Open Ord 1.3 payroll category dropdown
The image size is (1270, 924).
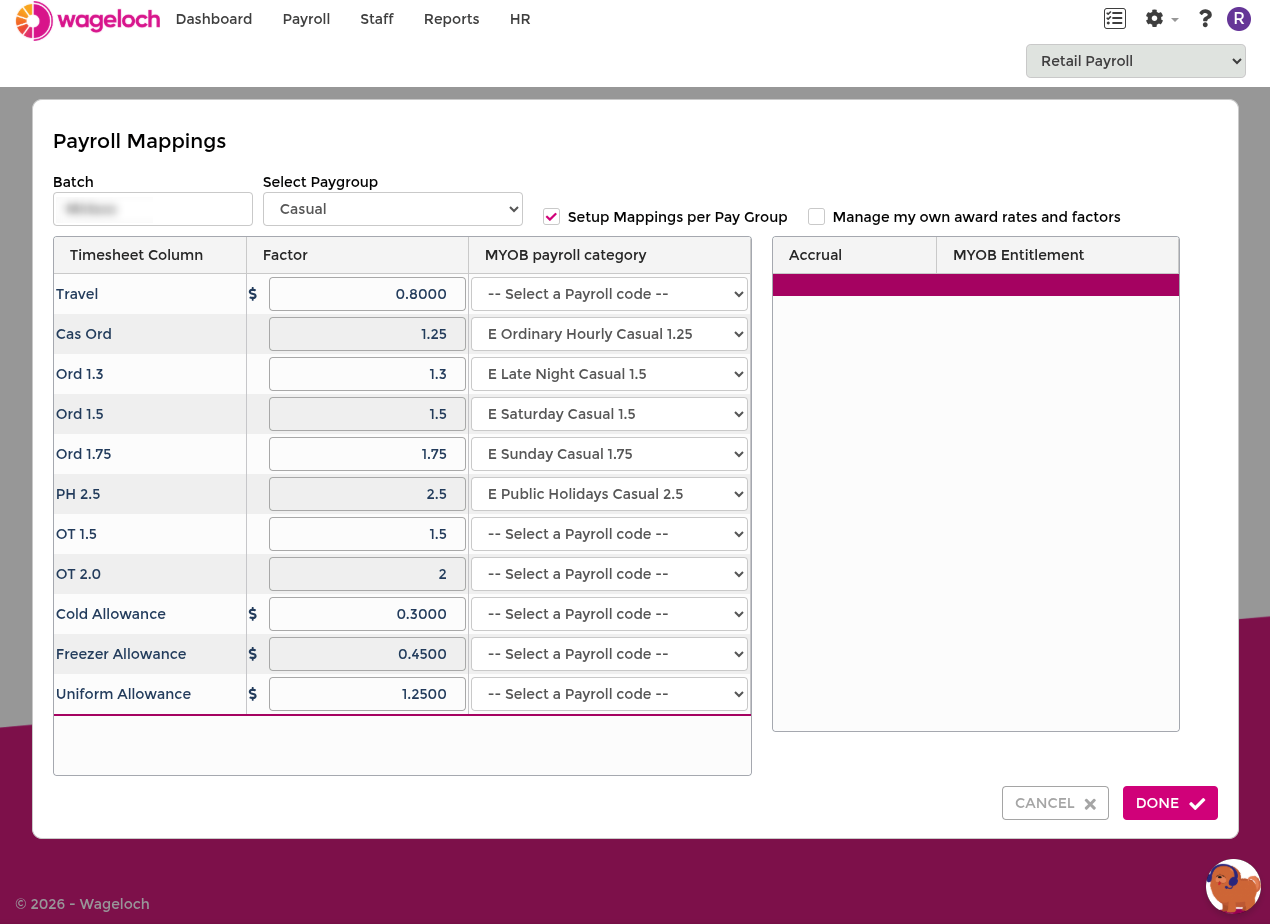click(x=609, y=374)
